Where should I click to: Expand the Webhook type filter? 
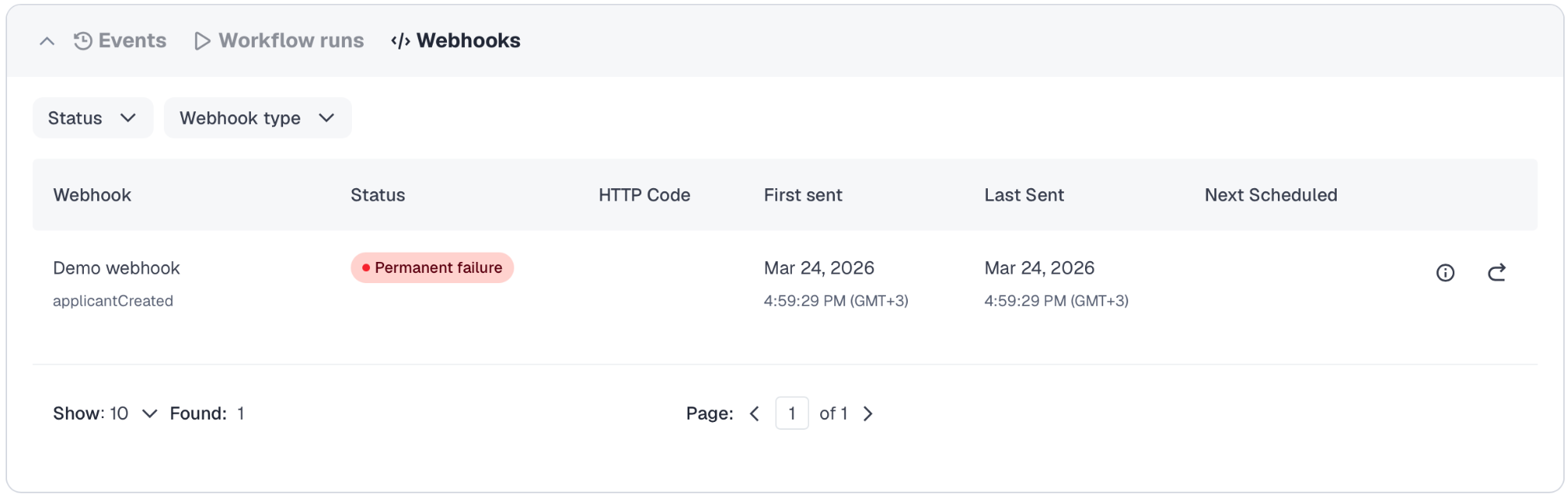point(257,118)
